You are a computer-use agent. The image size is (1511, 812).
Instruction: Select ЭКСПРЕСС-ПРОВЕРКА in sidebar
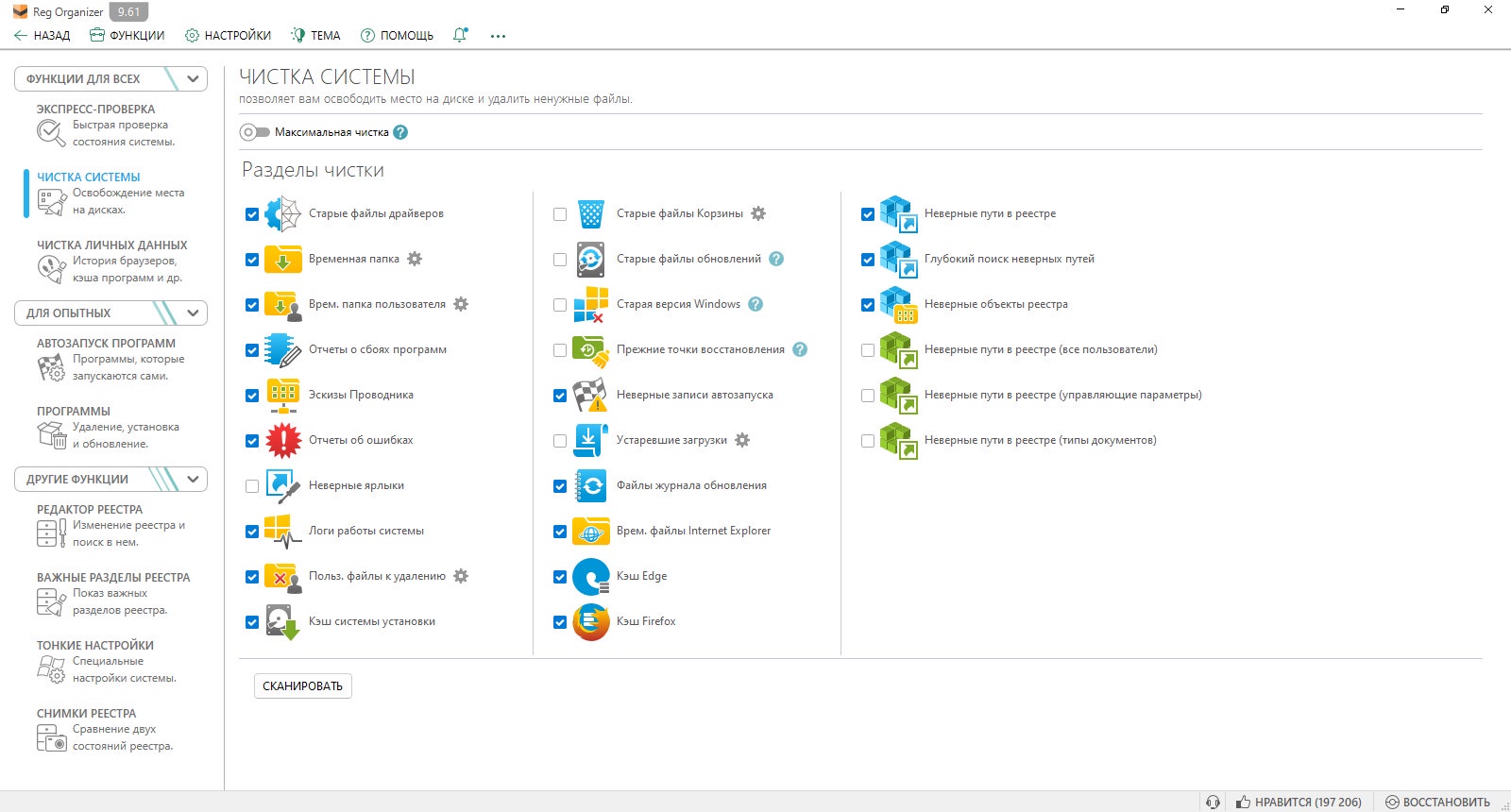pos(109,126)
